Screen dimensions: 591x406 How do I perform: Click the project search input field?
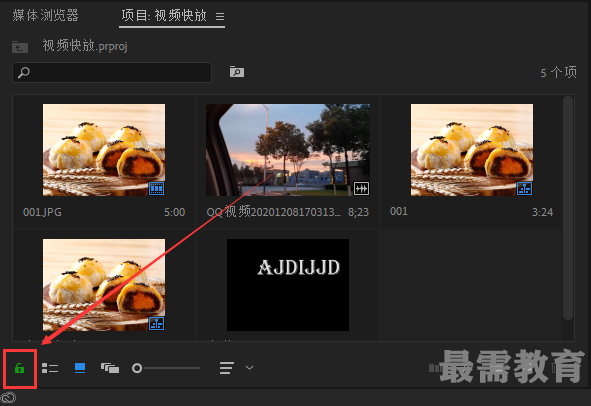(x=112, y=72)
